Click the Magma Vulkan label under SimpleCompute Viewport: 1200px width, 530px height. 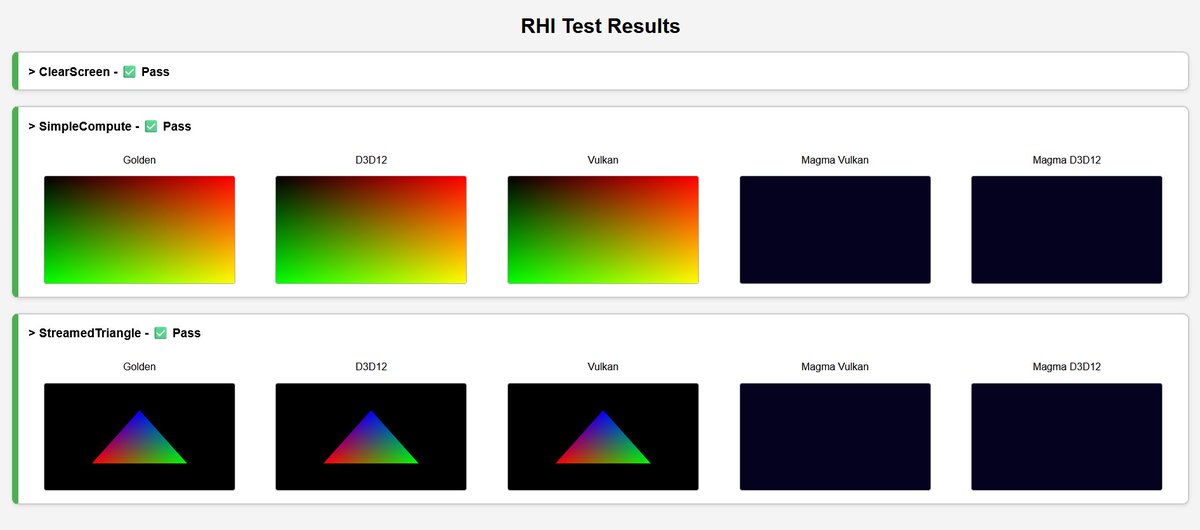835,160
